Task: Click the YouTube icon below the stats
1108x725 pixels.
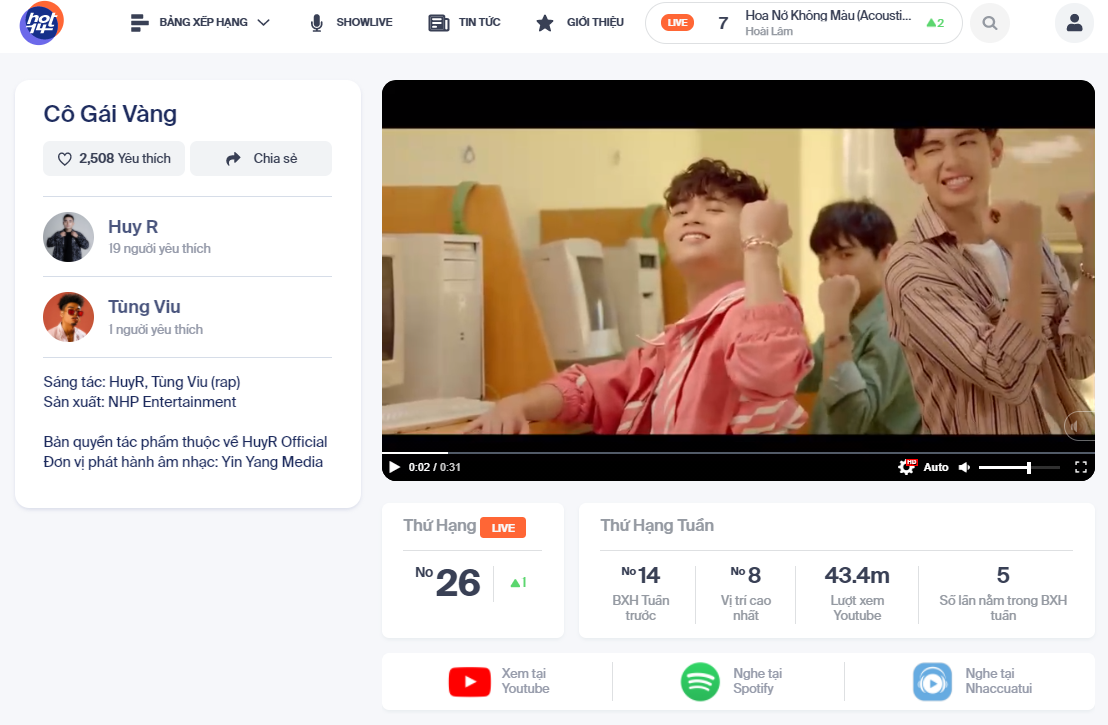Action: pyautogui.click(x=468, y=681)
